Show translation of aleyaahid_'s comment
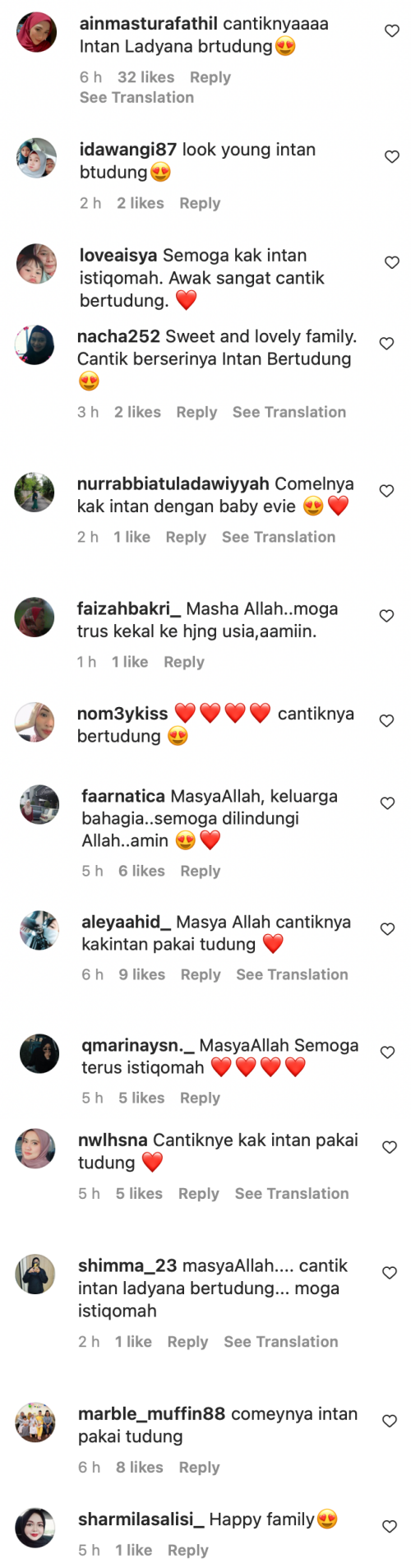Viewport: 411px width, 1568px height. pyautogui.click(x=292, y=974)
